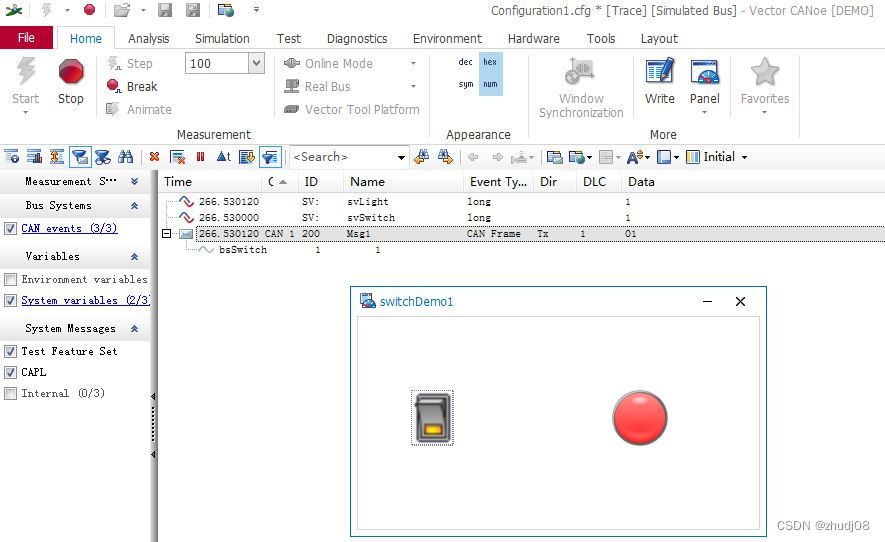Click the System variables (2/3) link
The image size is (885, 542).
[x=85, y=300]
